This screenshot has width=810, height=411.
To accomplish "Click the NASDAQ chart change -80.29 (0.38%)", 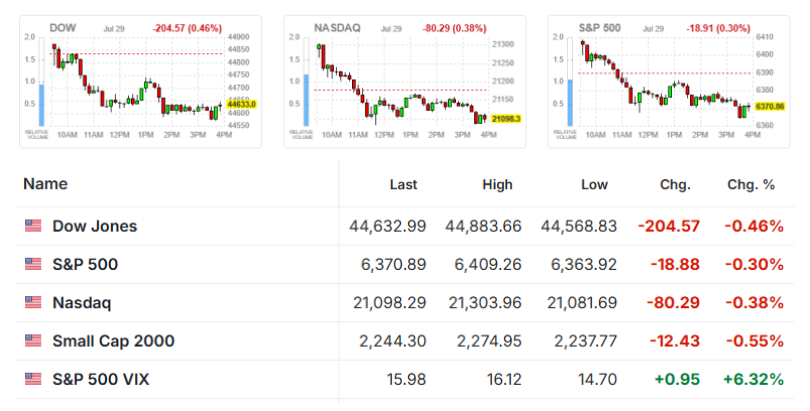I will tap(455, 28).
